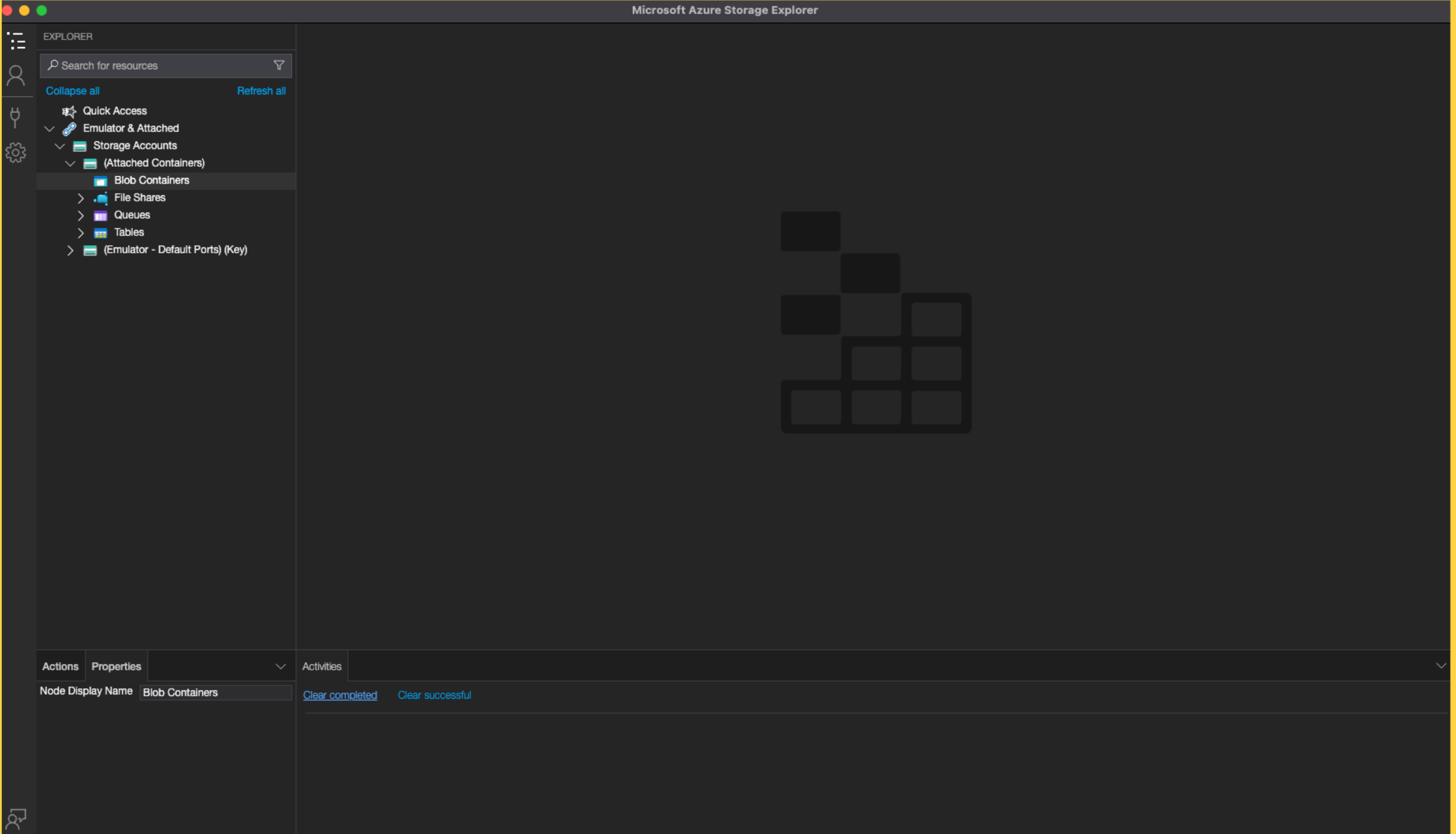
Task: Click the EXPLORER panel heading
Action: [x=68, y=36]
